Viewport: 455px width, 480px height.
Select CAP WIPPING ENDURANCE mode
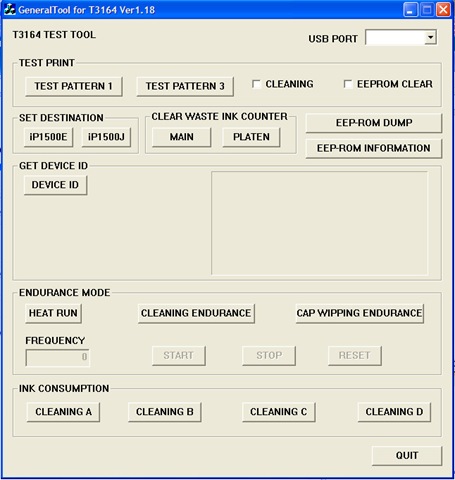tap(360, 313)
